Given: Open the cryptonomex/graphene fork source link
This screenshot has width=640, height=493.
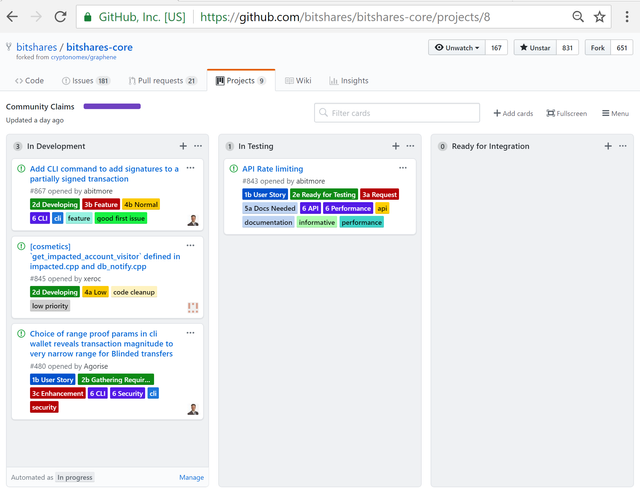Looking at the screenshot, I should (x=83, y=57).
